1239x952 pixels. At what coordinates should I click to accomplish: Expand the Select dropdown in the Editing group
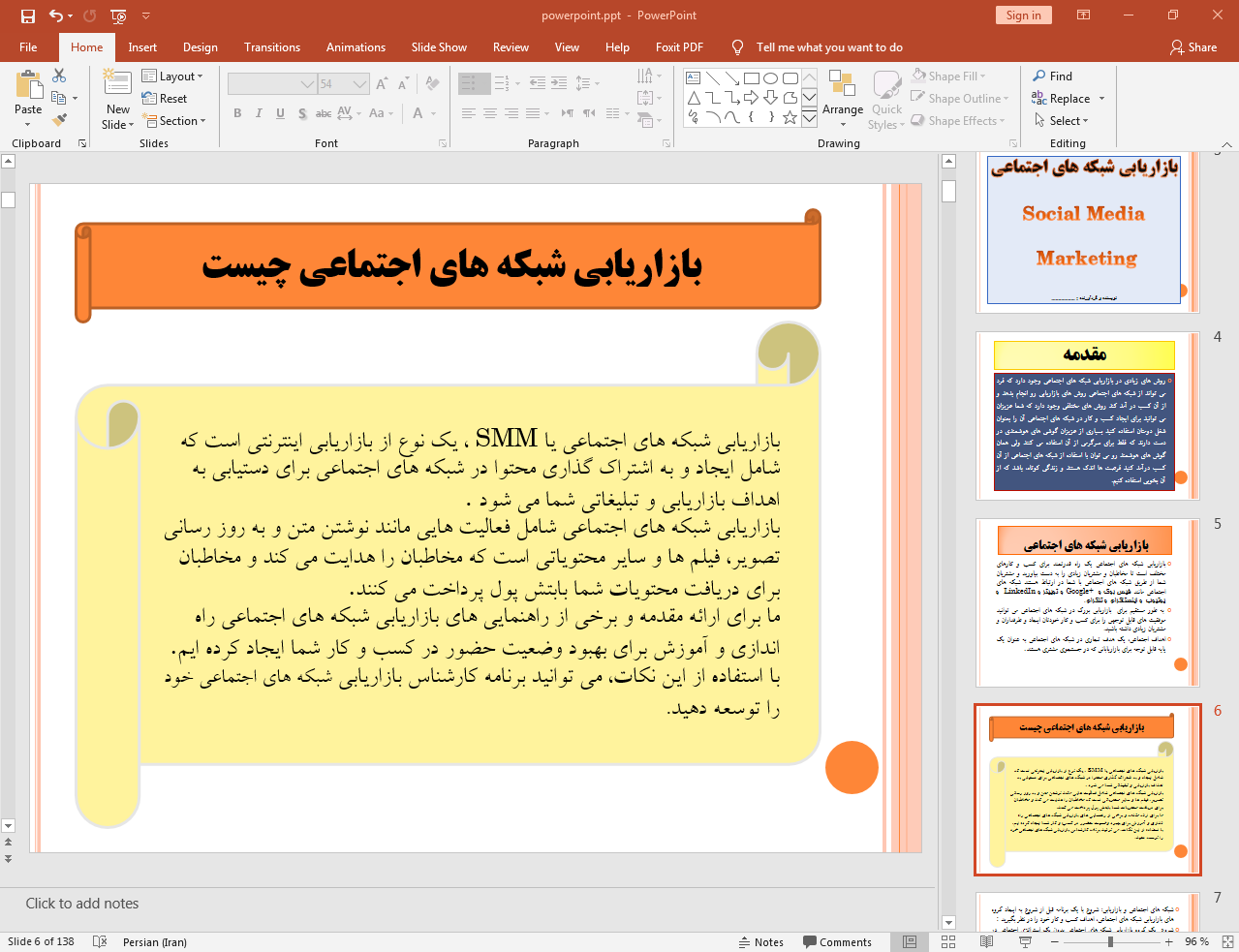pyautogui.click(x=1061, y=121)
